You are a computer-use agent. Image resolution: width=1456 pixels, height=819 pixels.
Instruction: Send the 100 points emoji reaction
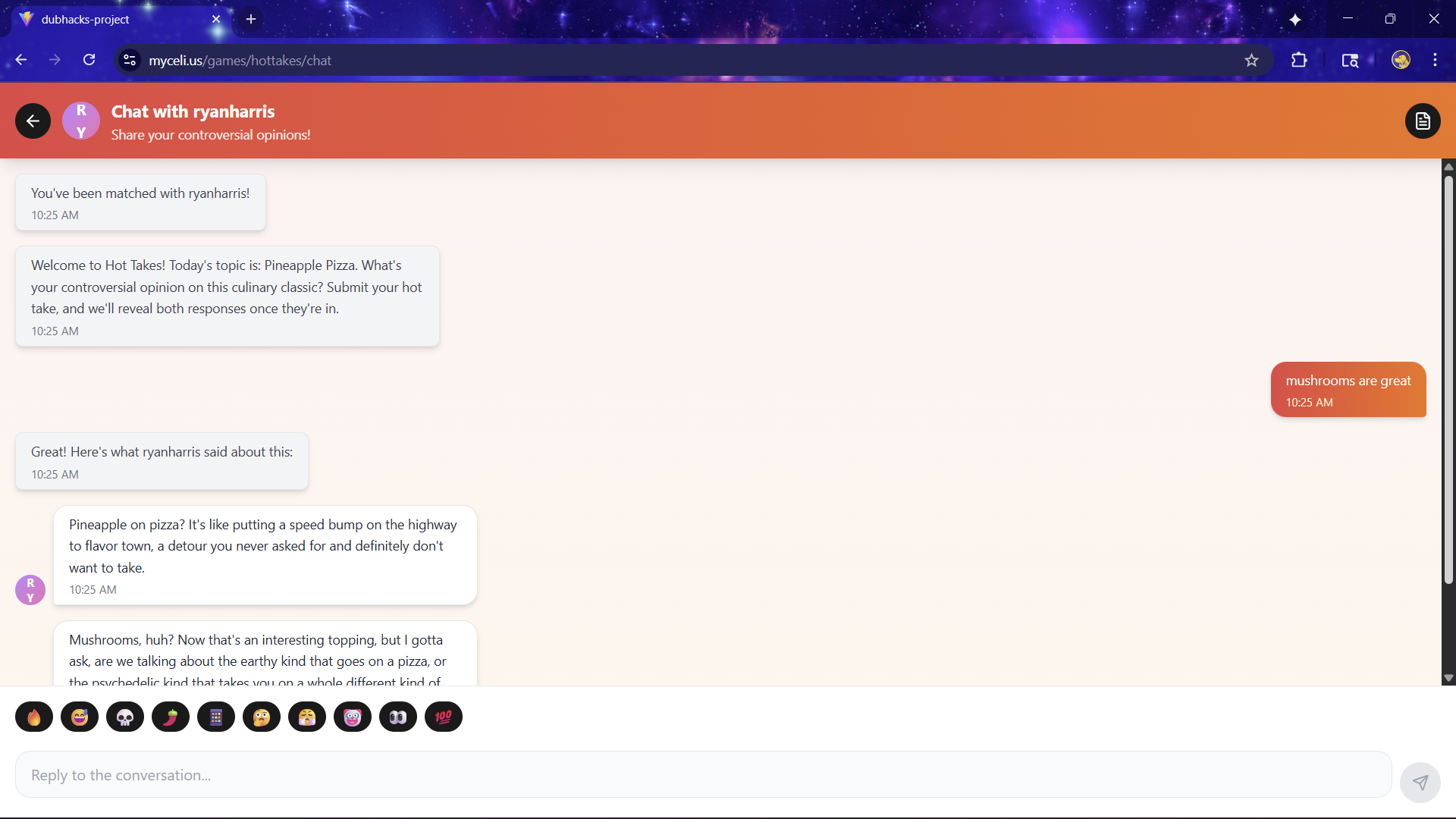point(444,717)
